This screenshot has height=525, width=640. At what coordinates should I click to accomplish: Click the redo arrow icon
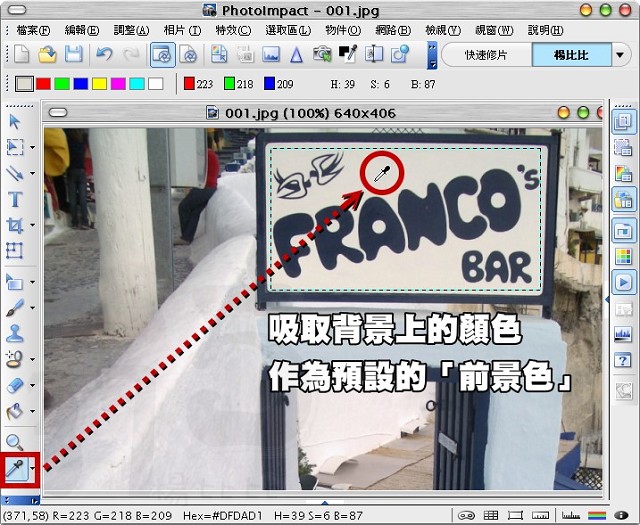[x=131, y=54]
